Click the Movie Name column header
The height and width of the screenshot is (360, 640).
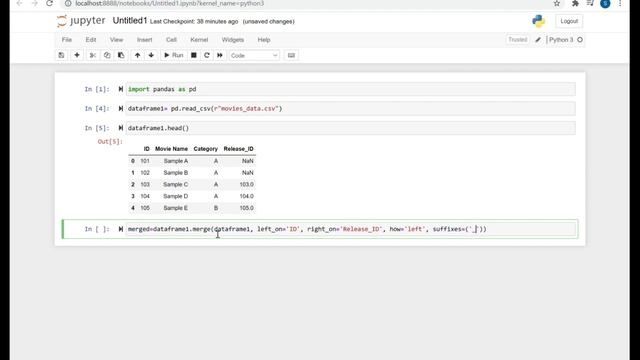point(171,149)
